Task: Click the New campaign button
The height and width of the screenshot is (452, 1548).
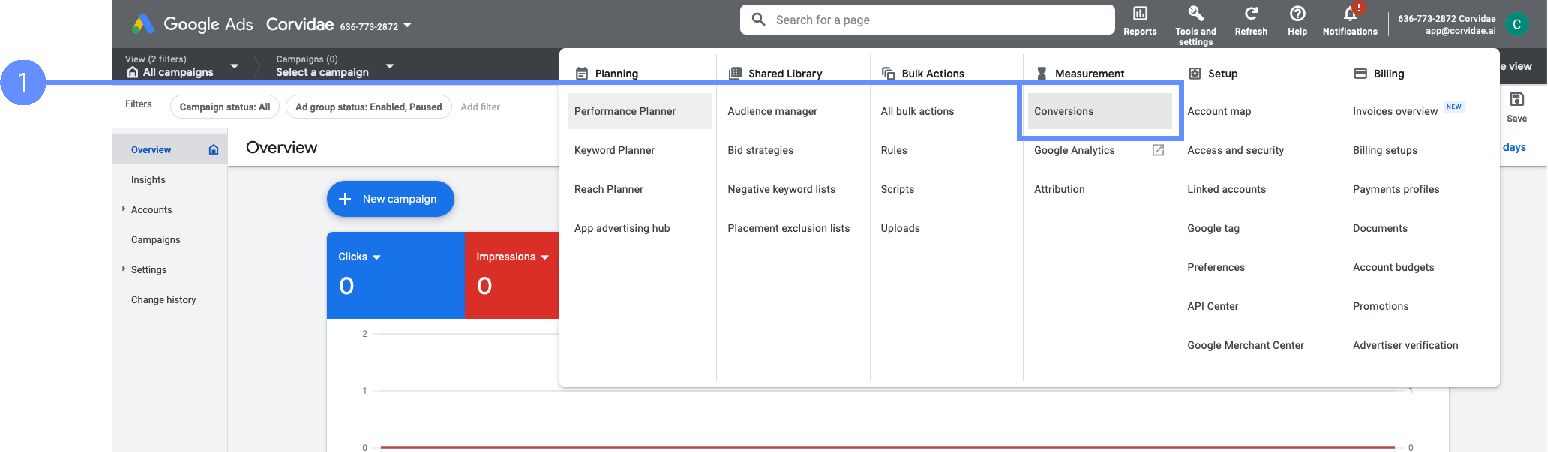Action: (390, 199)
